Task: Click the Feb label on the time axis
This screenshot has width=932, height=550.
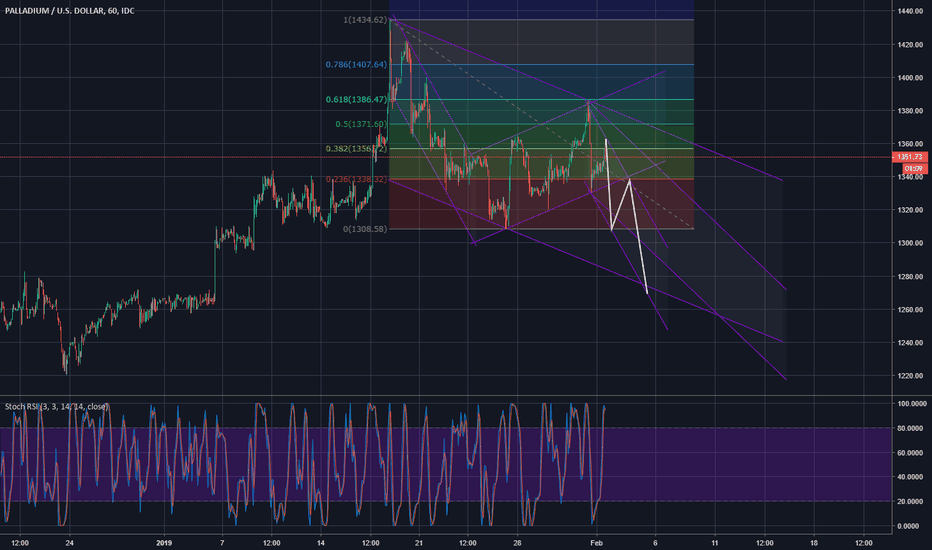Action: tap(596, 543)
